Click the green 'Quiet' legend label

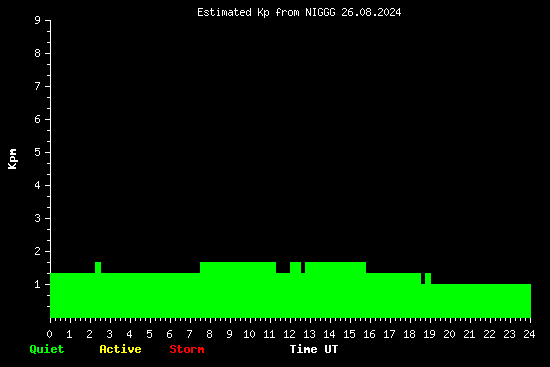click(47, 349)
